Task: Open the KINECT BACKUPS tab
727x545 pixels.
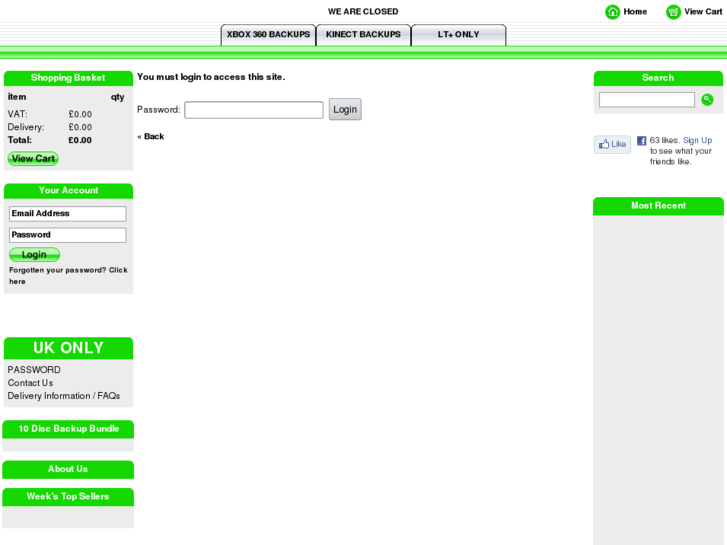Action: tap(363, 35)
